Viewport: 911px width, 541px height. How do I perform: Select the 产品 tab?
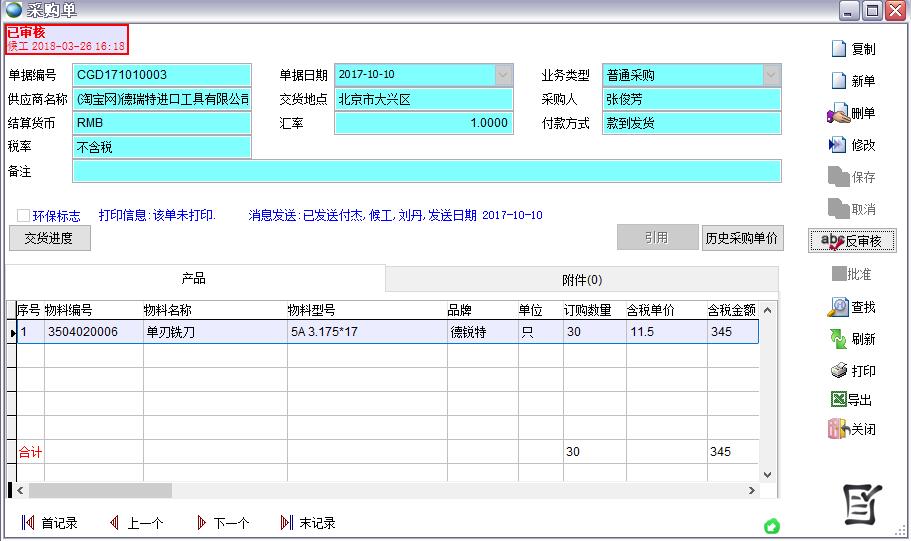194,279
